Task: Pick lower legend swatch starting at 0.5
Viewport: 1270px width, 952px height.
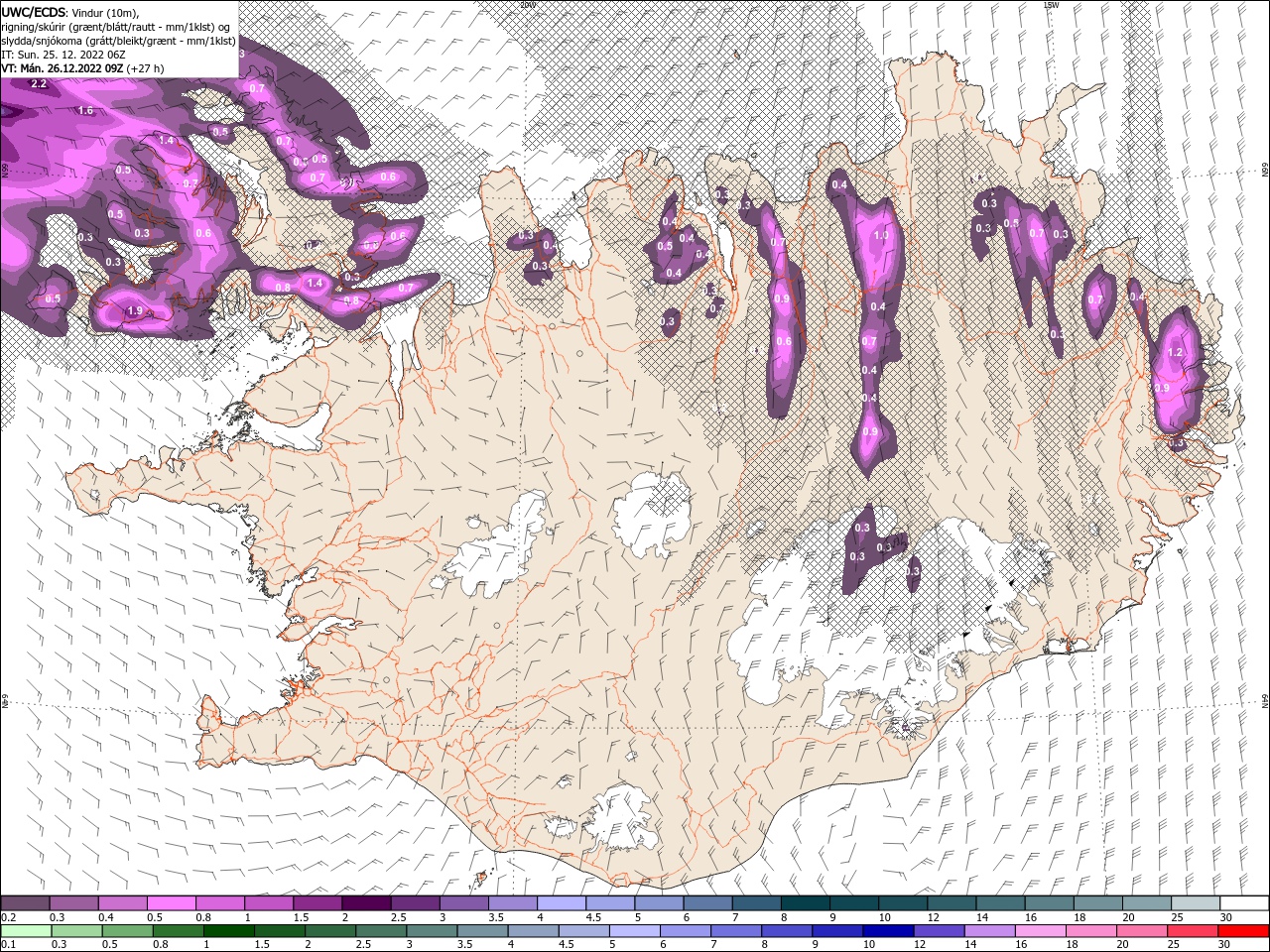Action: 127,931
